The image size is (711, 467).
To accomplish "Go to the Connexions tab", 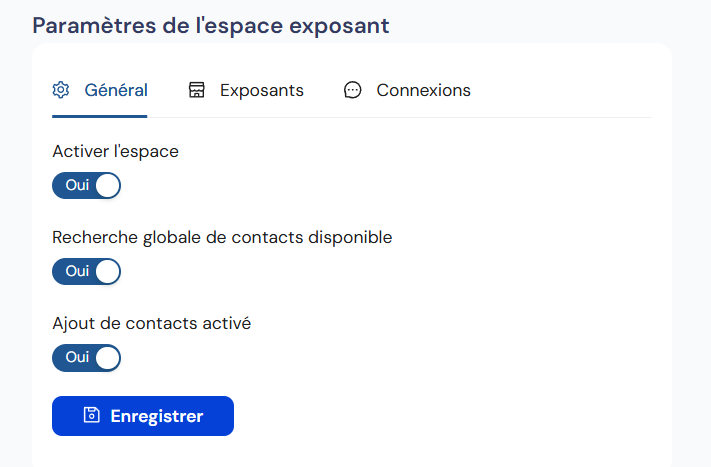I will point(423,90).
